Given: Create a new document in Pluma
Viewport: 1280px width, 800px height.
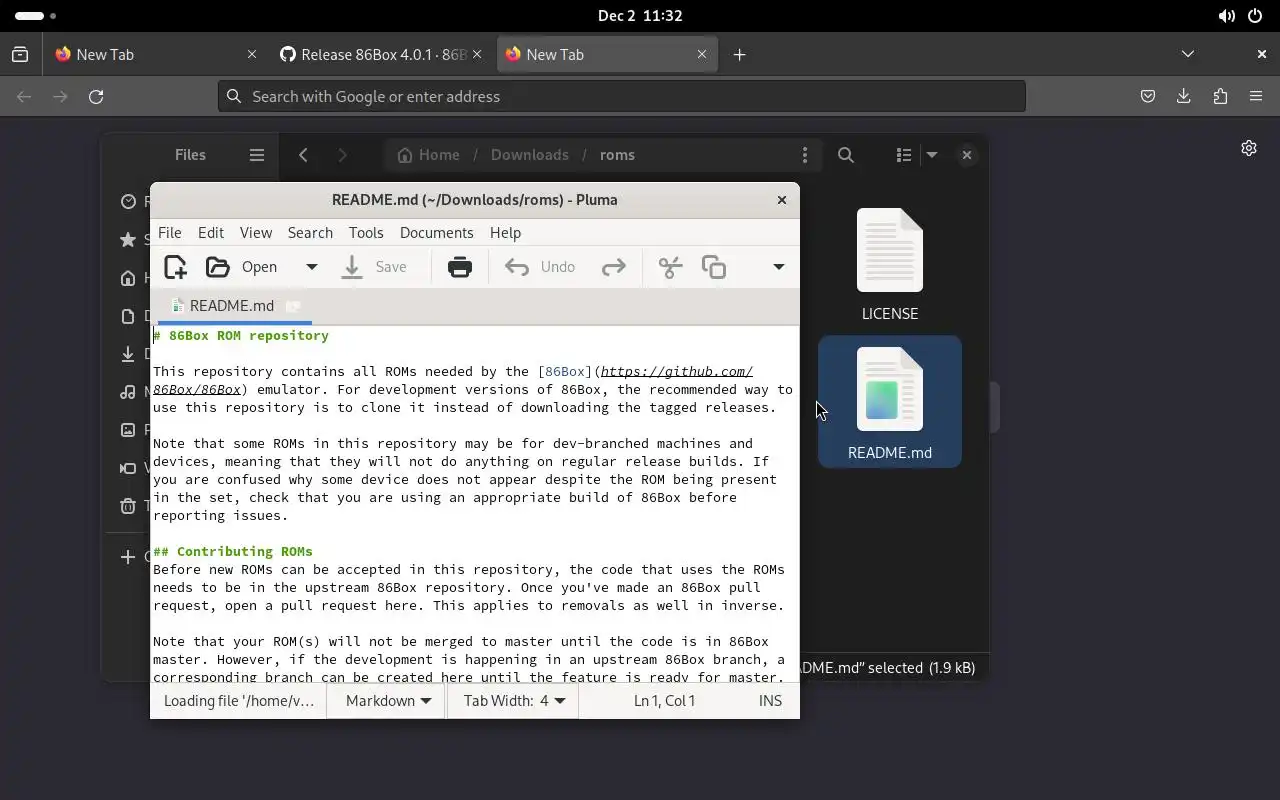Looking at the screenshot, I should tap(175, 267).
